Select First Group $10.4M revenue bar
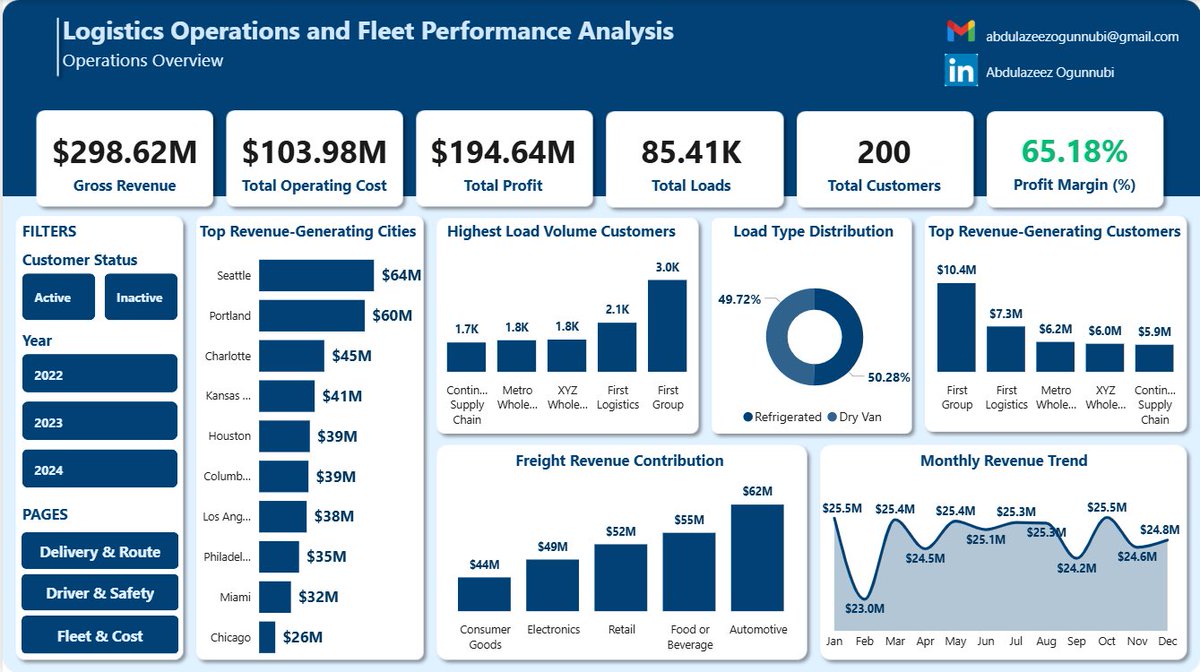 [x=956, y=327]
